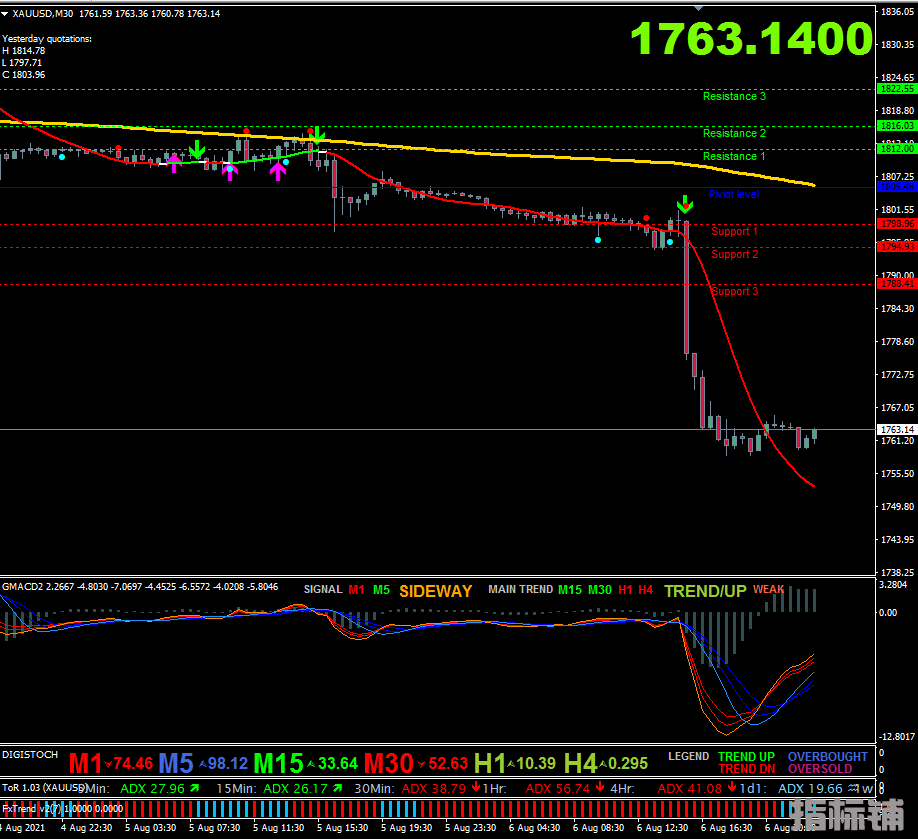Click green sell arrow touching the yellow moving average
The width and height of the screenshot is (918, 839).
click(317, 135)
